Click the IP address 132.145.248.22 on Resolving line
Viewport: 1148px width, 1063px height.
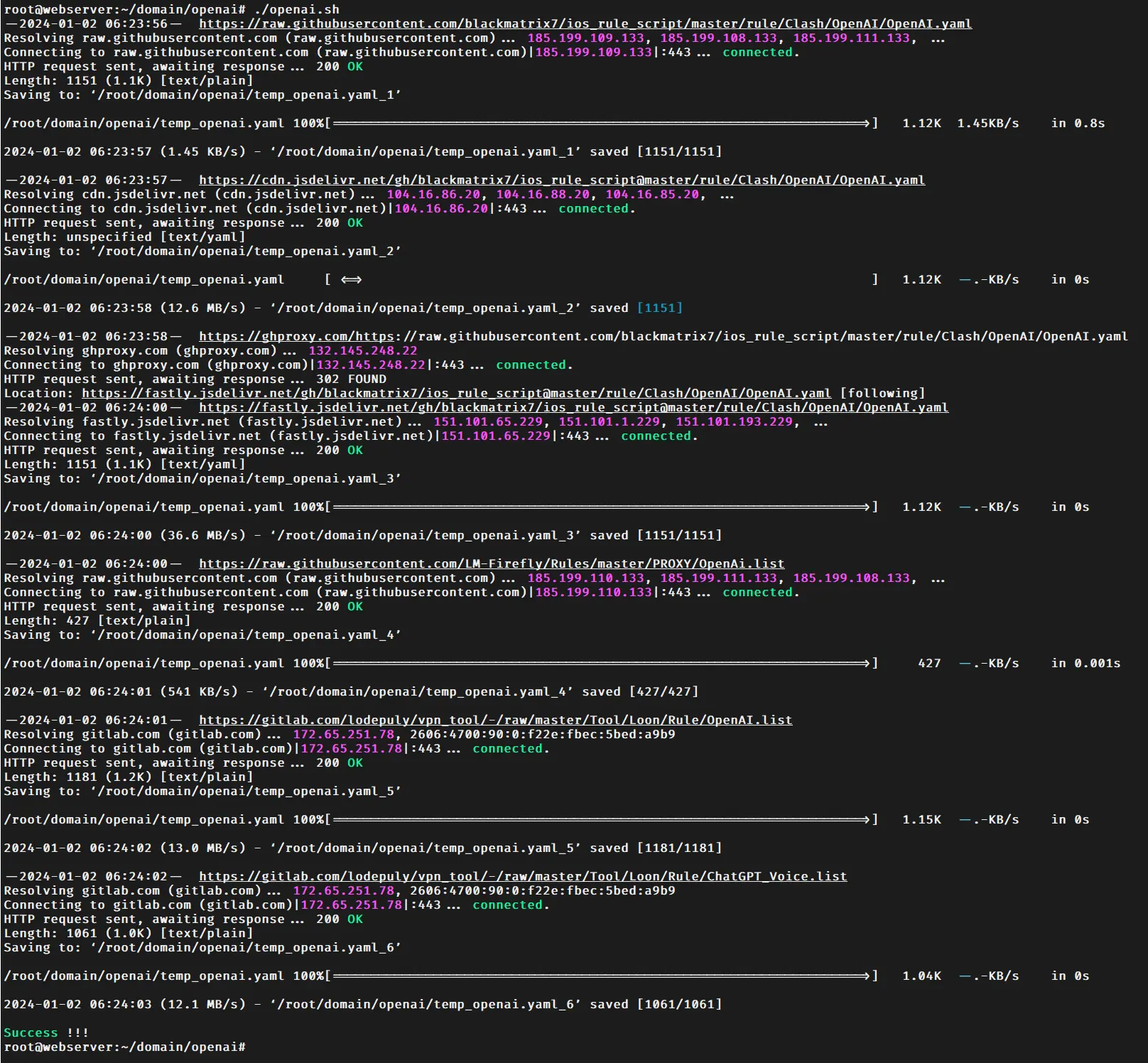pyautogui.click(x=363, y=350)
